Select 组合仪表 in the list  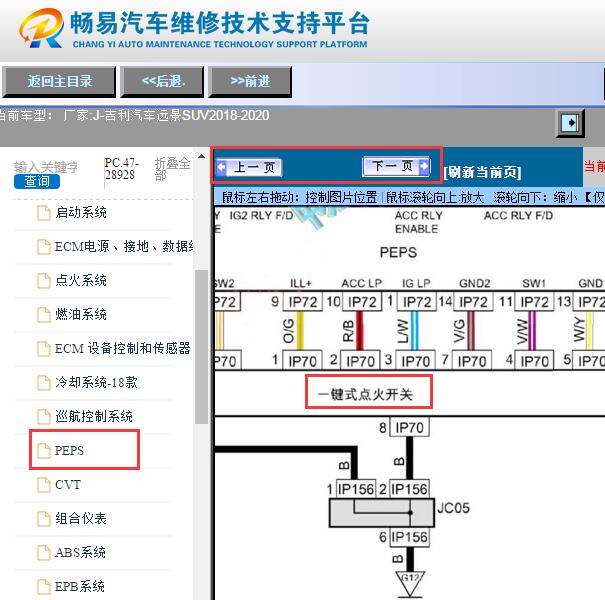81,518
